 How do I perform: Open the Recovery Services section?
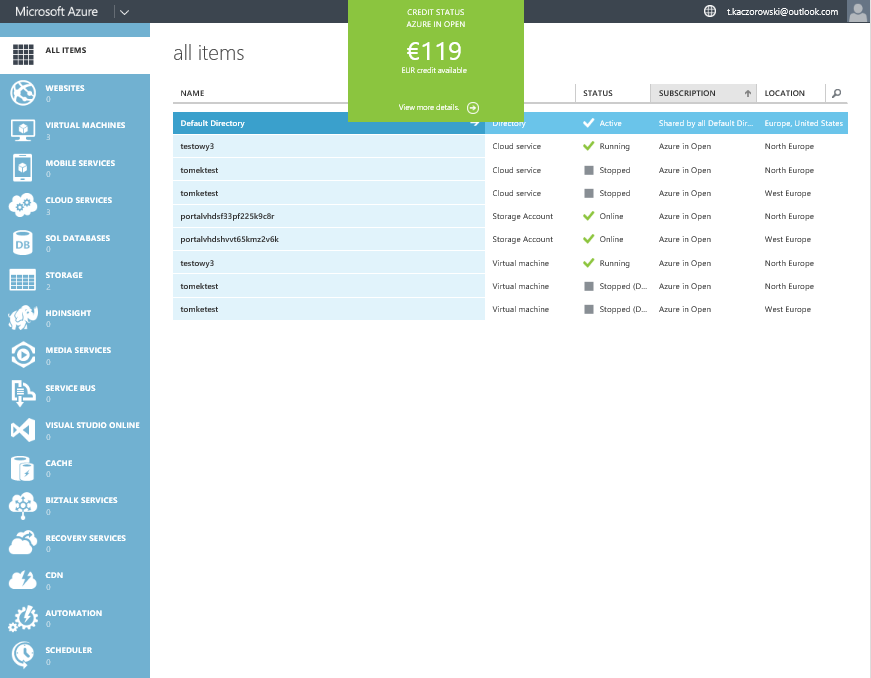75,543
